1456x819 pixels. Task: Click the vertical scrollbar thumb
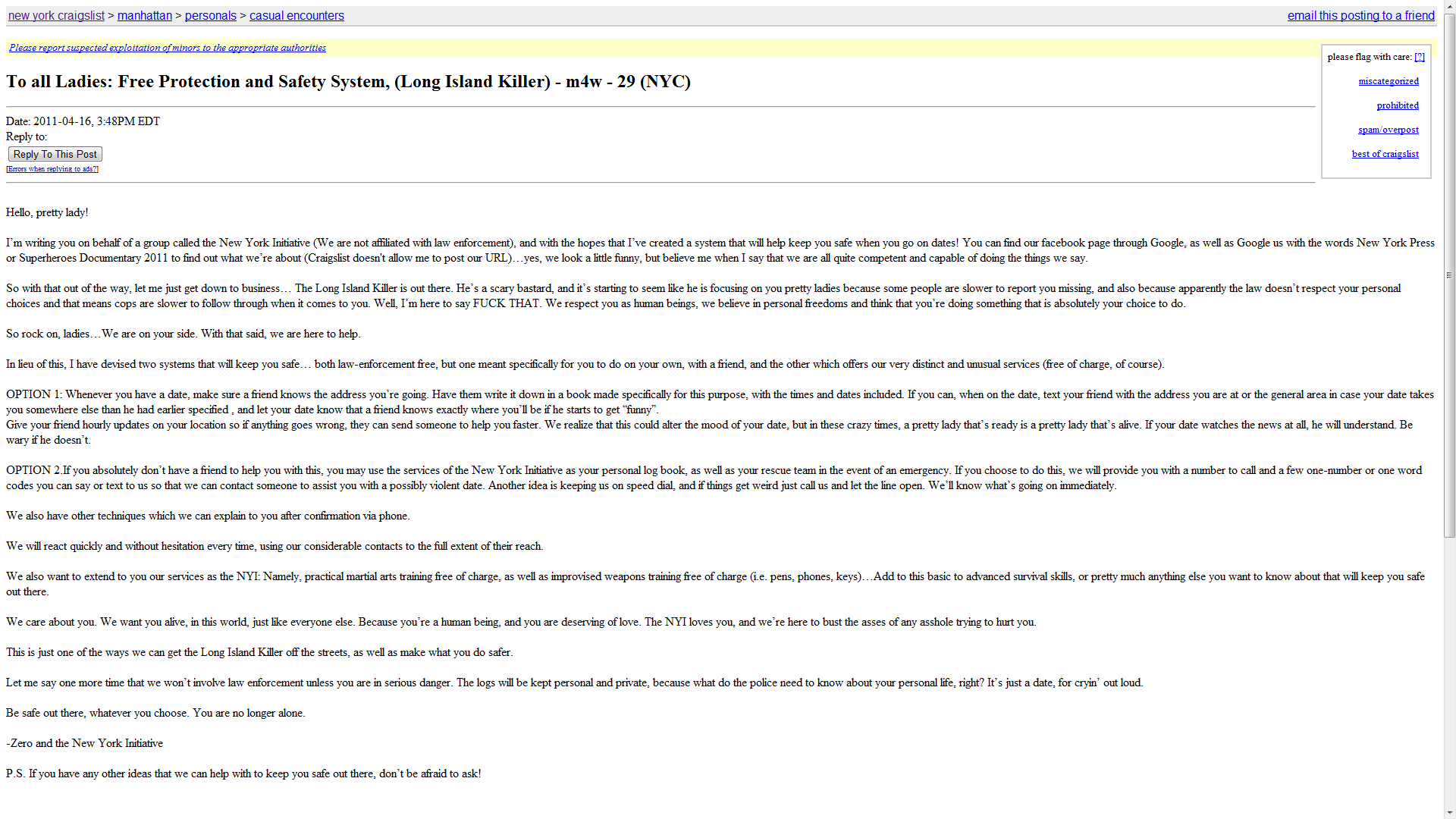pyautogui.click(x=1449, y=275)
